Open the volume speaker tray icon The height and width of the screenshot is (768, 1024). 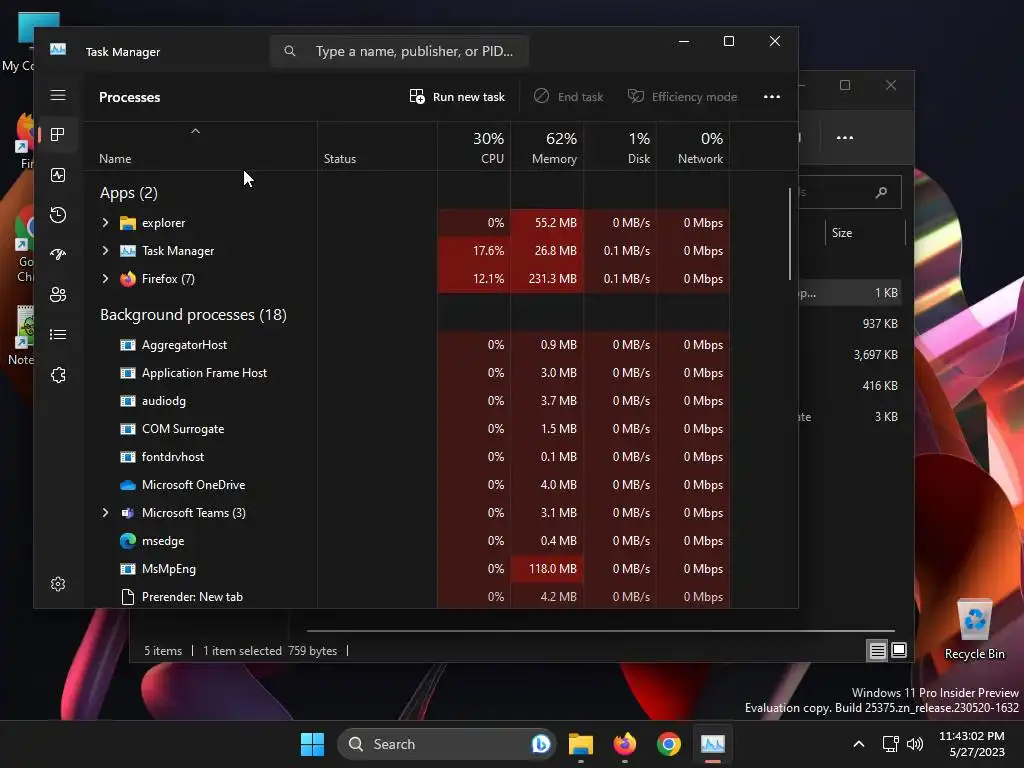pyautogui.click(x=915, y=744)
